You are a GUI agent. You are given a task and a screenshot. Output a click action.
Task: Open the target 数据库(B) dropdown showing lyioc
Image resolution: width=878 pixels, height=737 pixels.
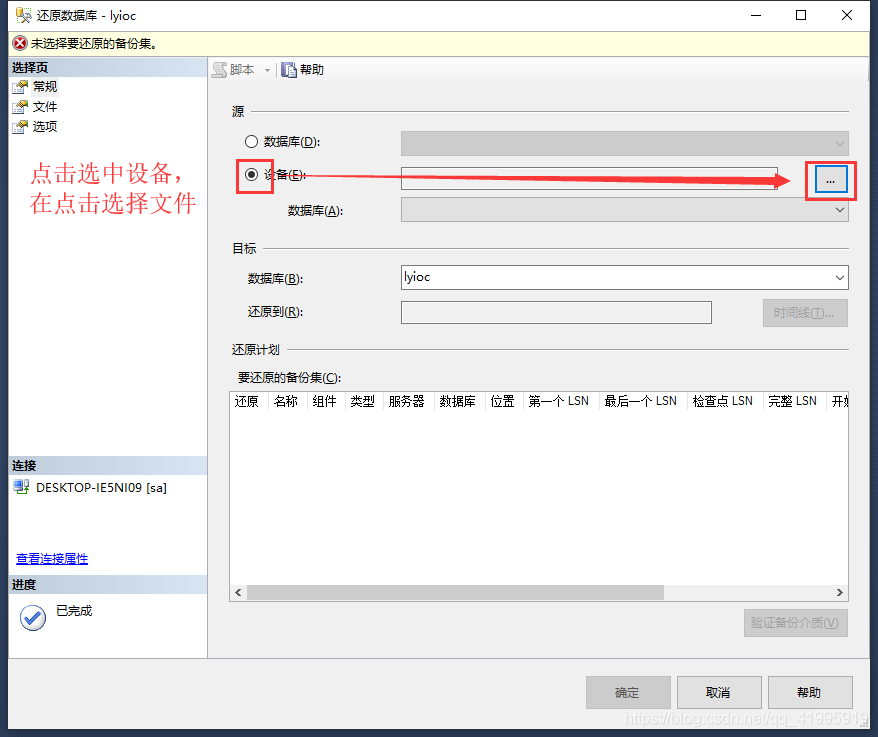[x=840, y=277]
